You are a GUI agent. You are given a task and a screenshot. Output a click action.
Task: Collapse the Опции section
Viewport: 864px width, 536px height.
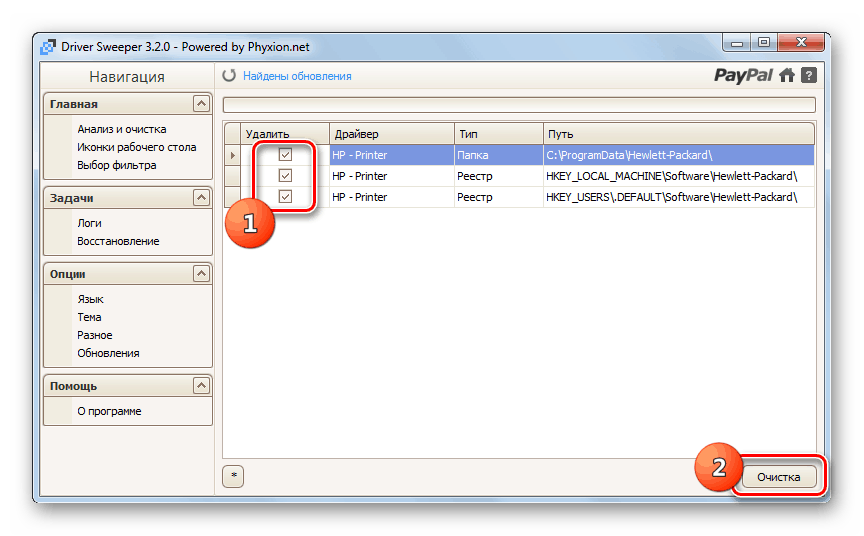click(x=201, y=274)
